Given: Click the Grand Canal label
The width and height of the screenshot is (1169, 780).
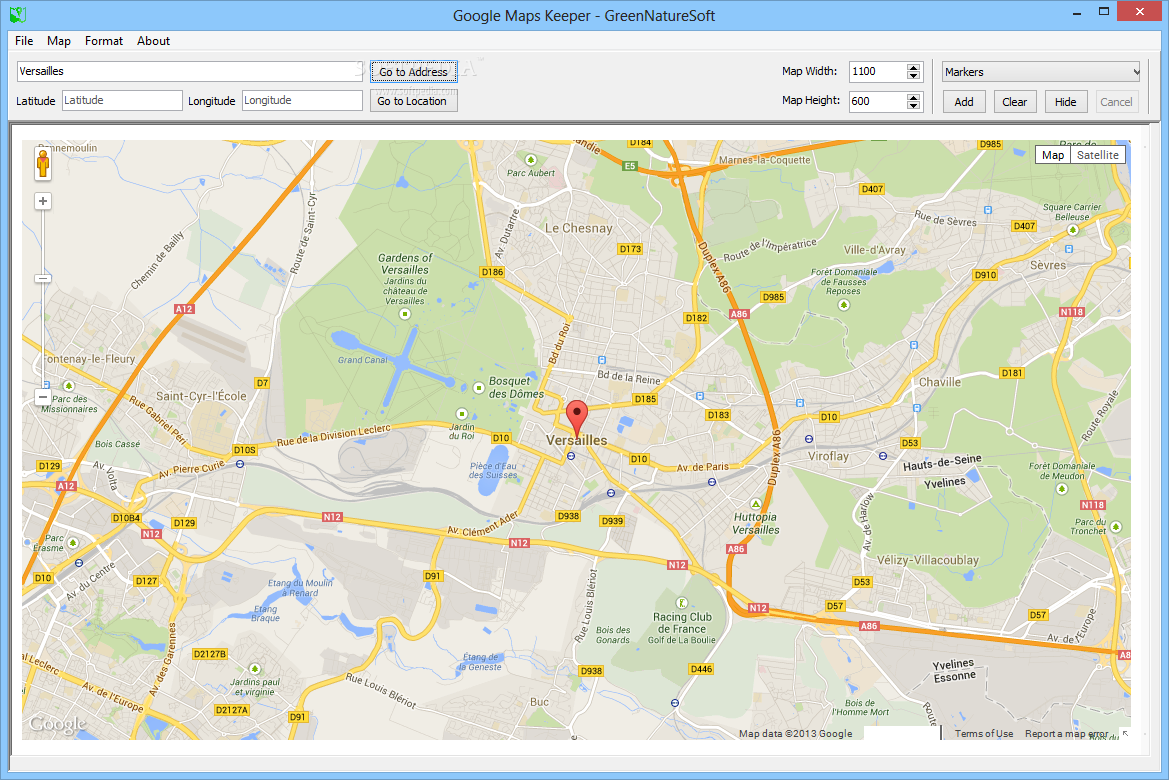Looking at the screenshot, I should 362,360.
